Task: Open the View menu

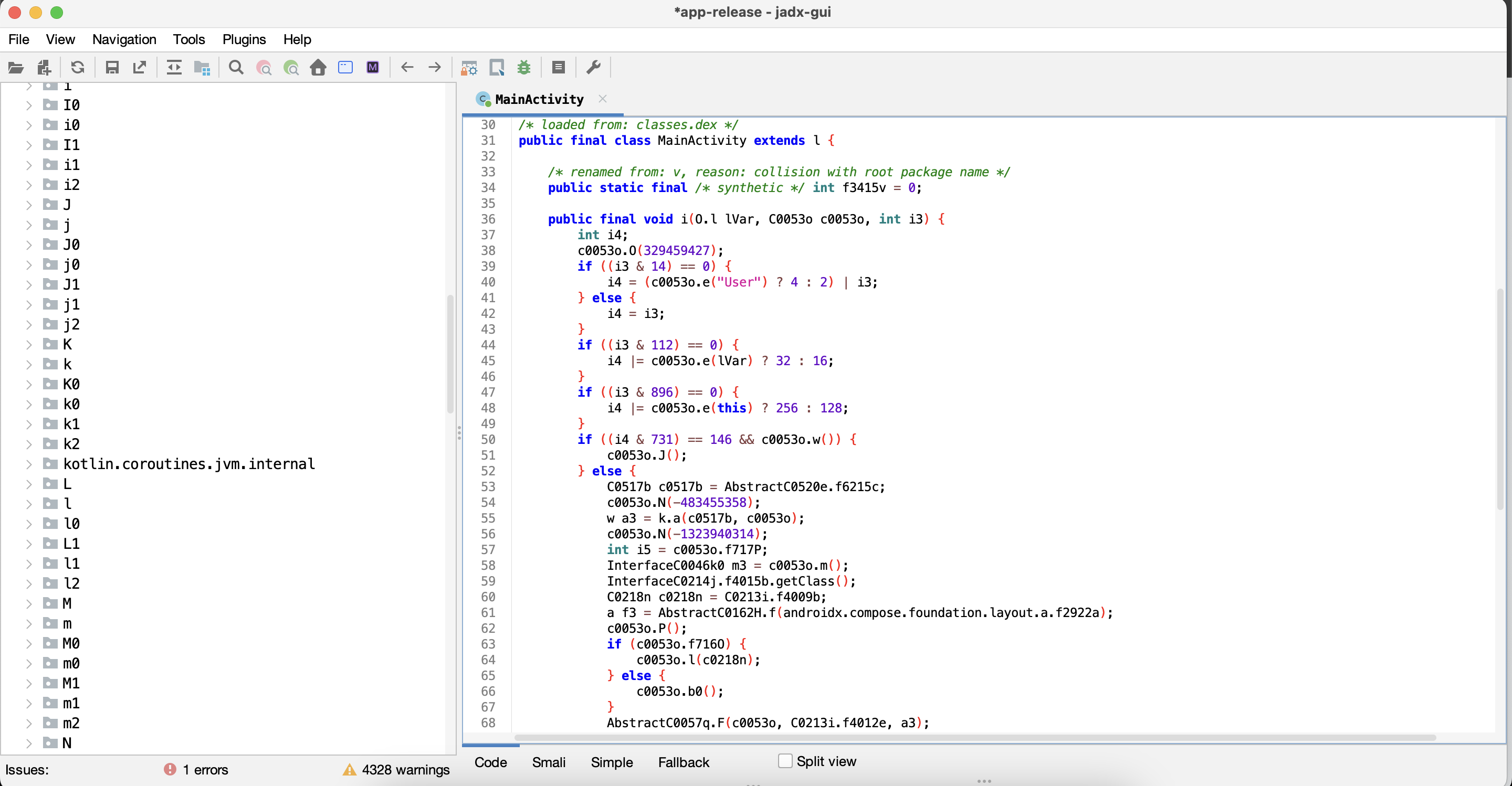Action: click(60, 39)
